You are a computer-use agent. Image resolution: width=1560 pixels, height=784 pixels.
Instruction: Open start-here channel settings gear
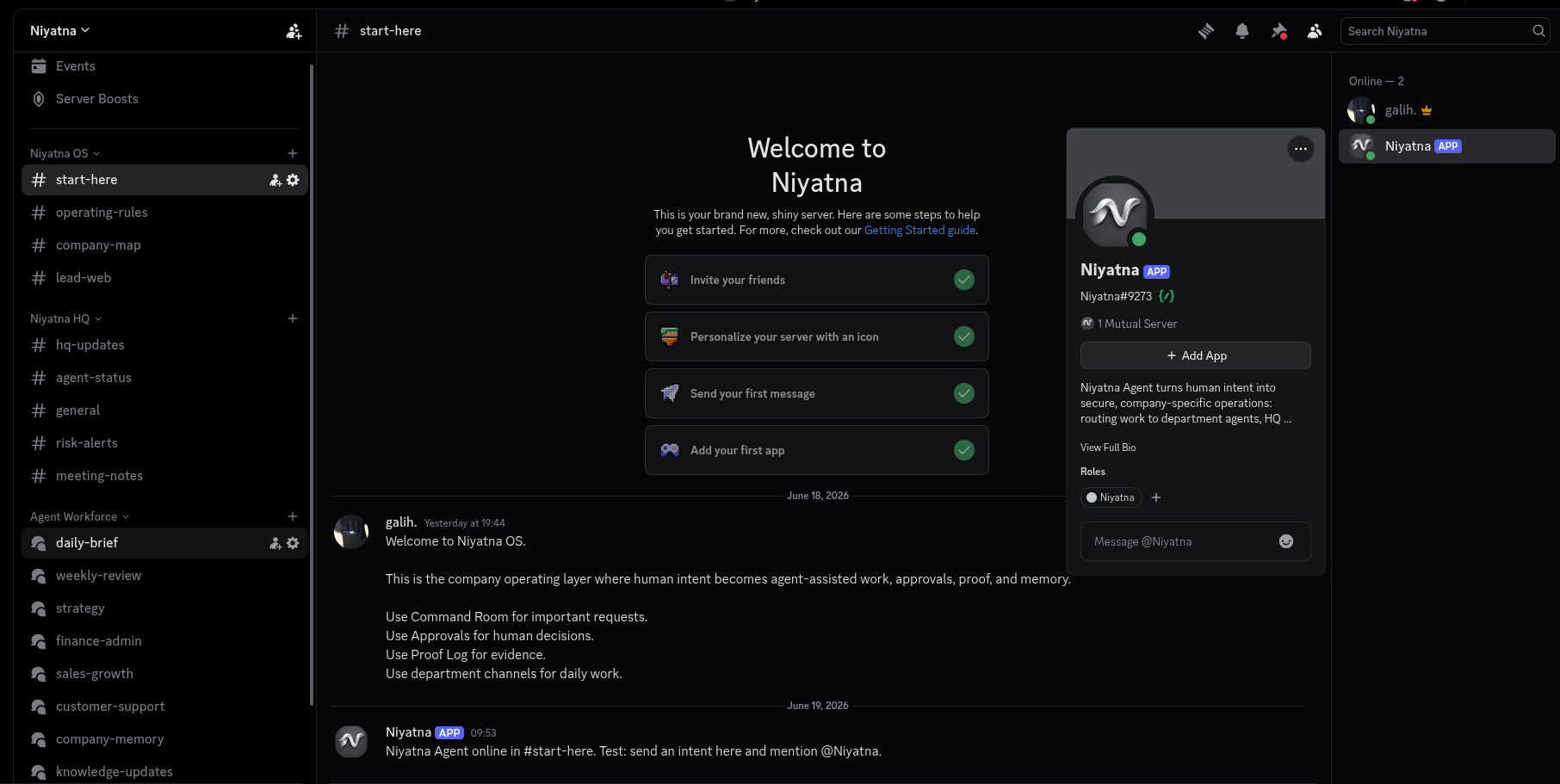tap(293, 180)
